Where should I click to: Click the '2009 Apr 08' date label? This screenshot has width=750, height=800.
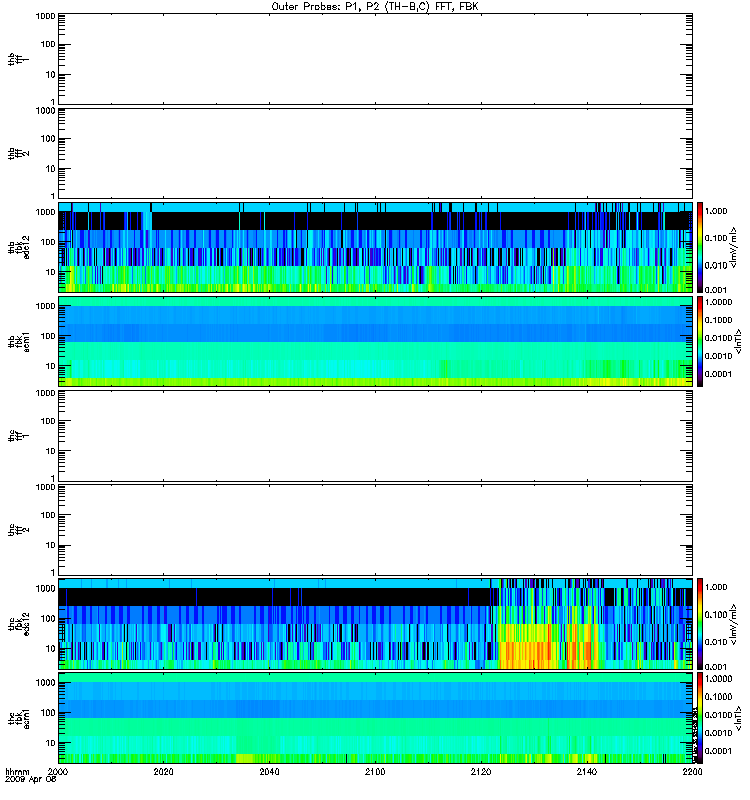coord(31,780)
